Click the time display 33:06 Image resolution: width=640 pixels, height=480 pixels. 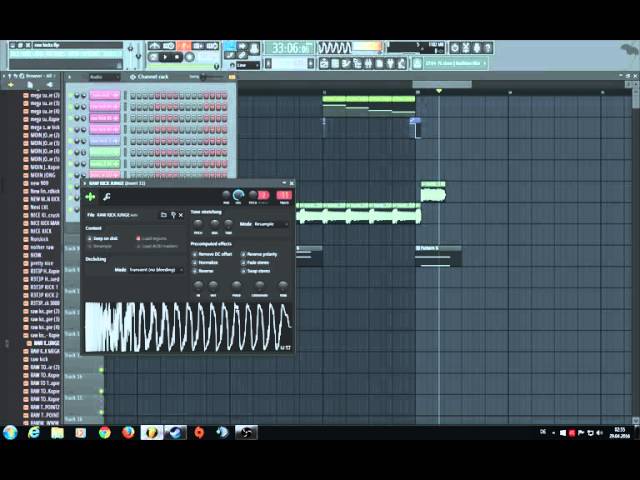290,49
